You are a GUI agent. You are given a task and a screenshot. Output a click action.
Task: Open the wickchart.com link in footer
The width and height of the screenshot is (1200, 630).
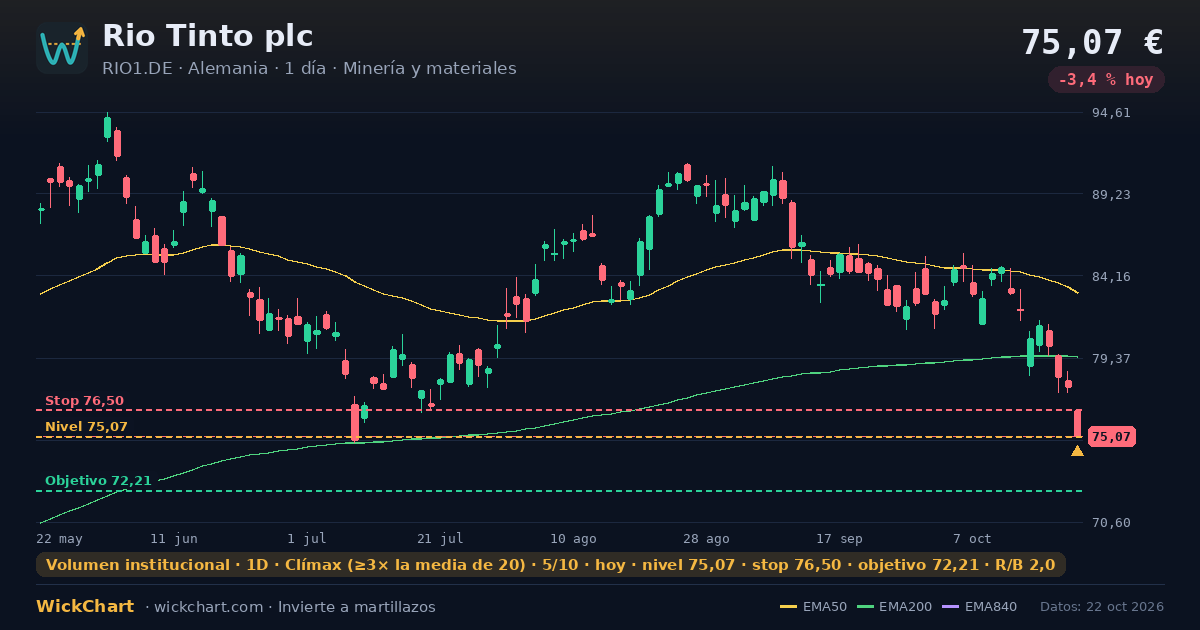coord(208,607)
